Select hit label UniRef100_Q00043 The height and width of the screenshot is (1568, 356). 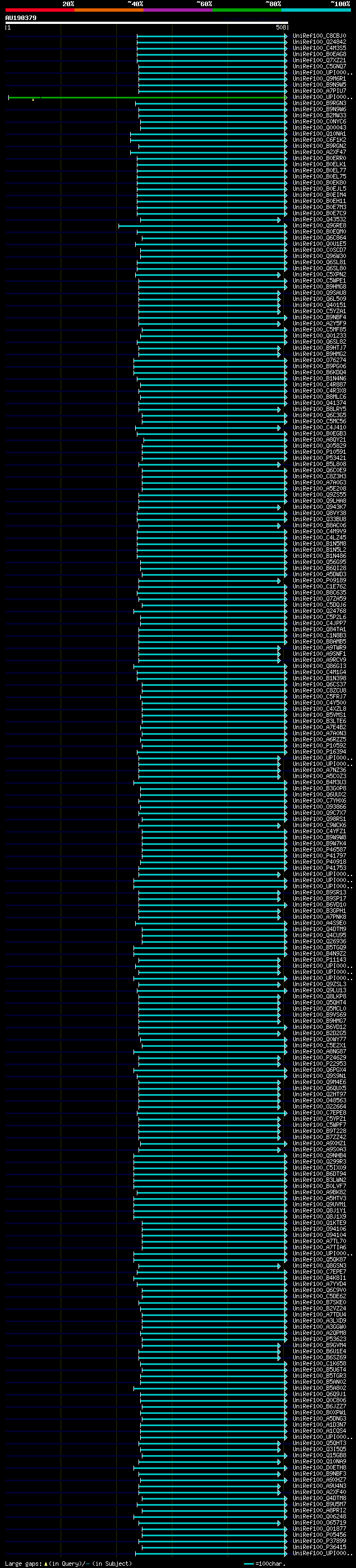[319, 128]
